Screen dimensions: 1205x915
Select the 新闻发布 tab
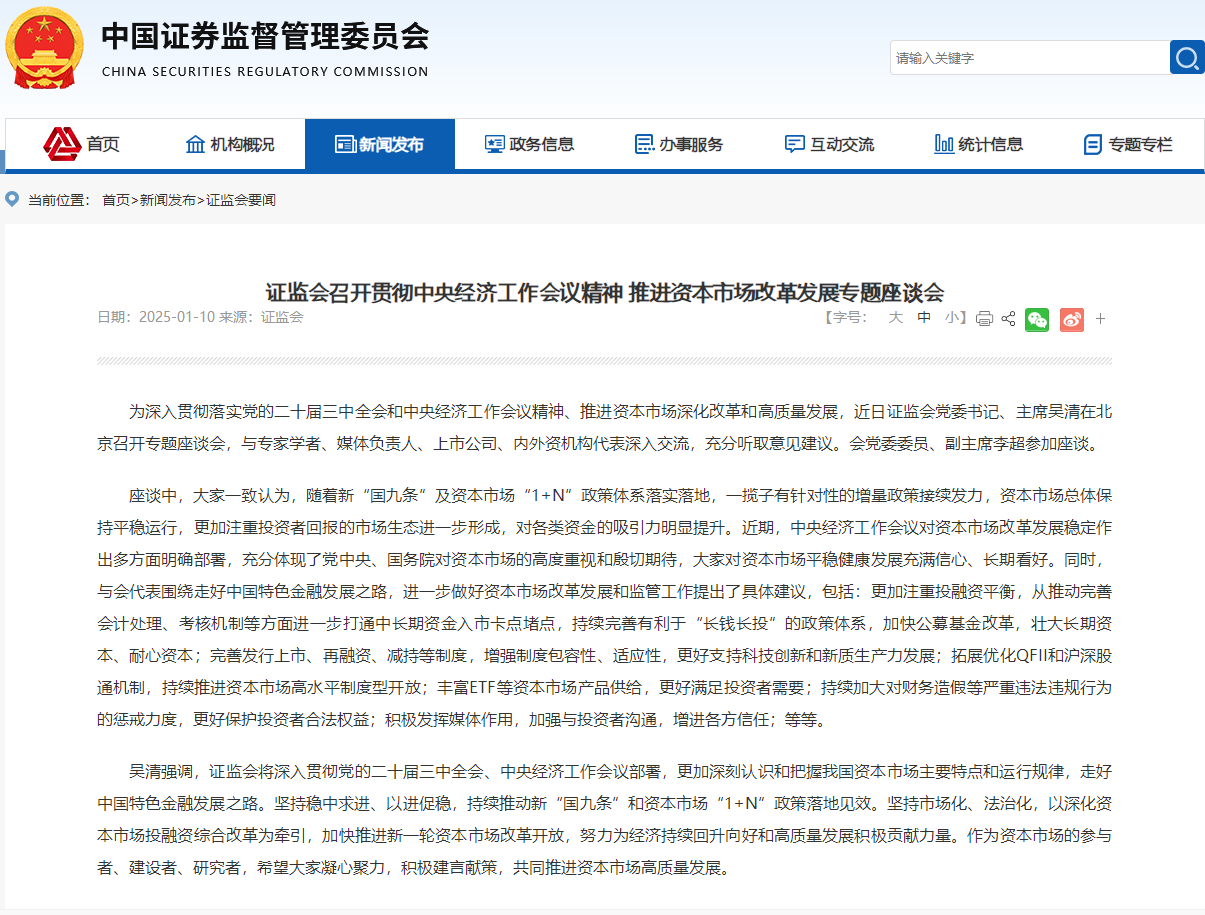point(380,145)
